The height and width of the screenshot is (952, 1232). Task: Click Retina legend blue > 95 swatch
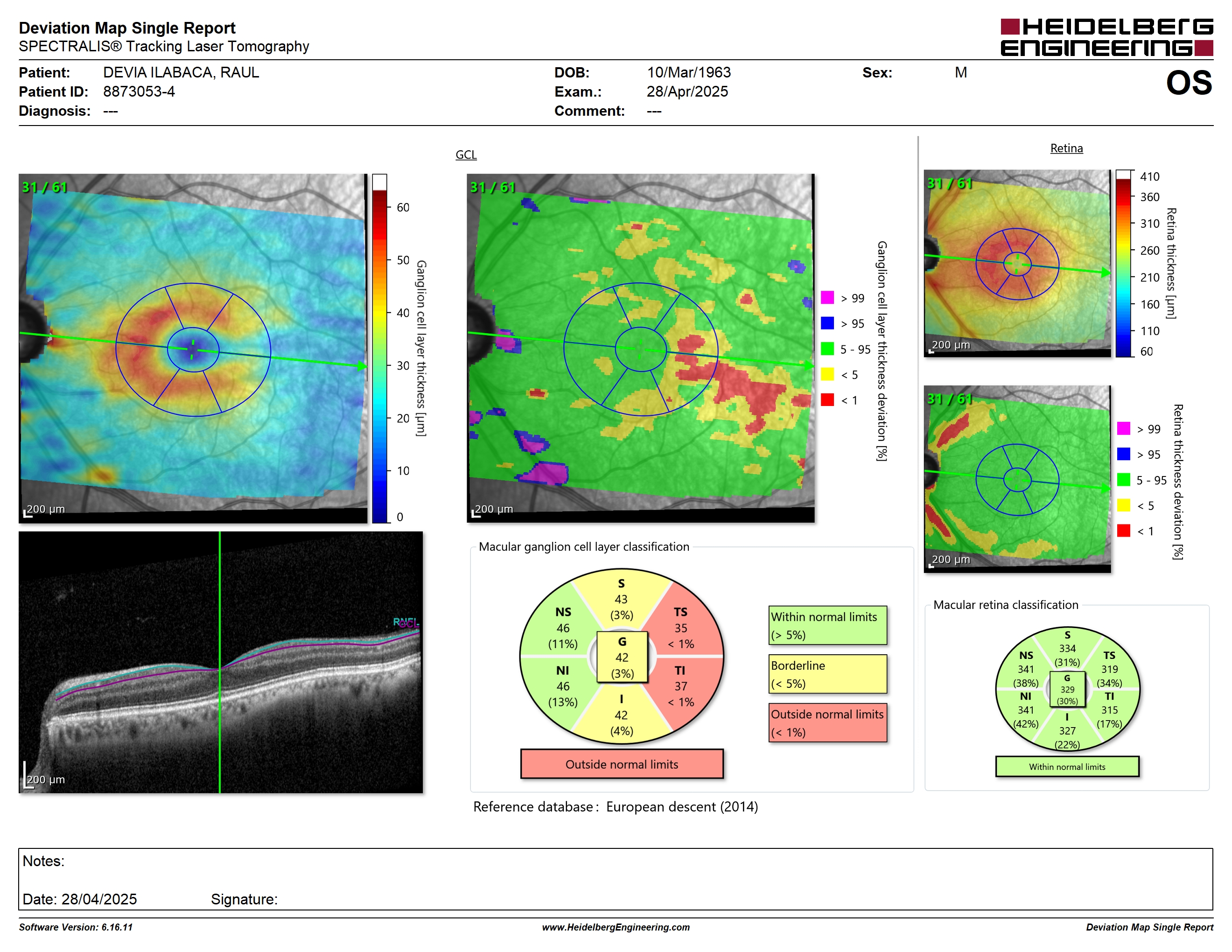point(1124,454)
